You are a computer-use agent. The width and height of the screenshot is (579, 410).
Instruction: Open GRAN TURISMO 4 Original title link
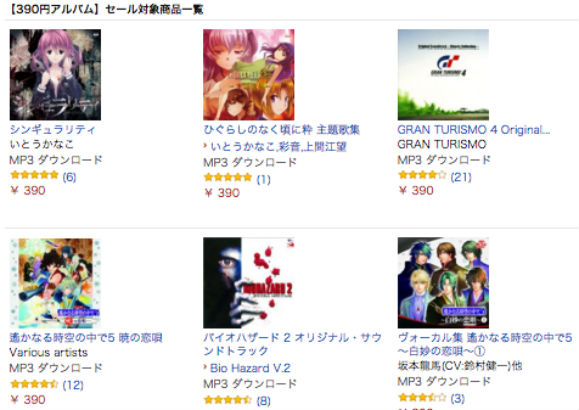tap(474, 130)
